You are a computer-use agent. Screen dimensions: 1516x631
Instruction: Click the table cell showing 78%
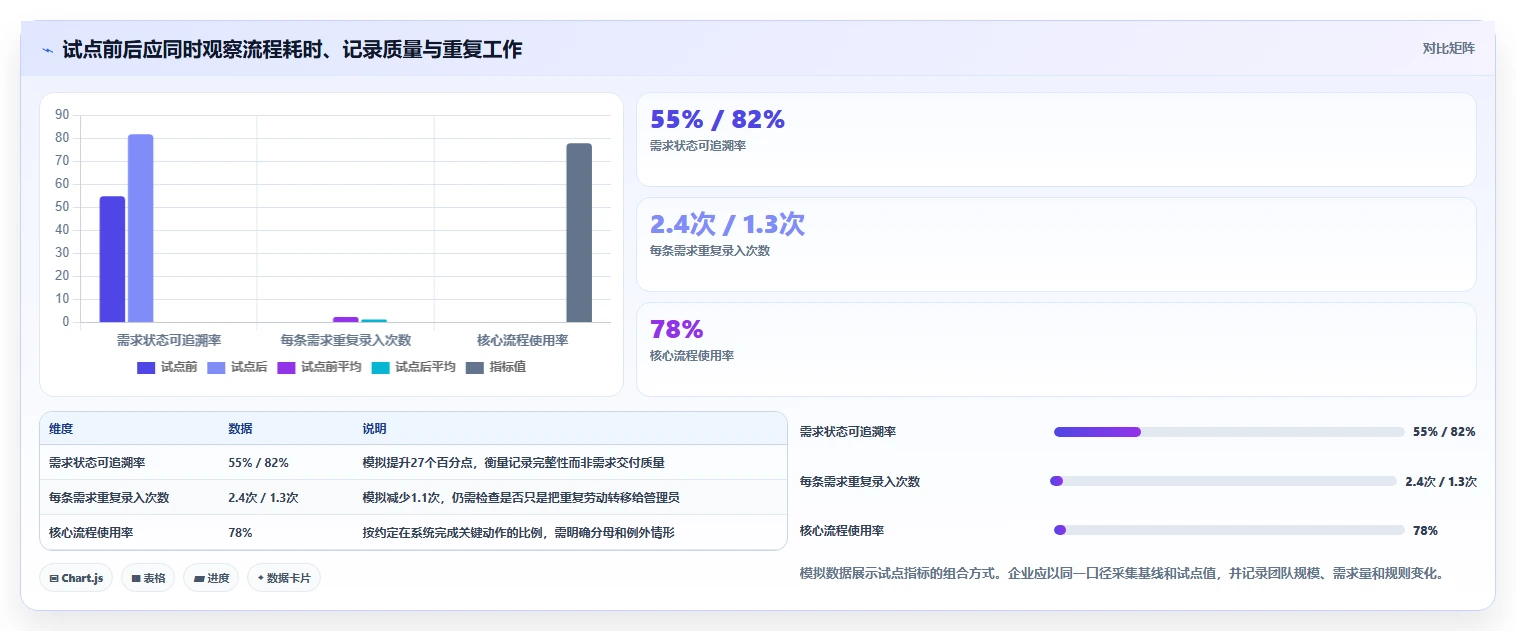(x=240, y=532)
